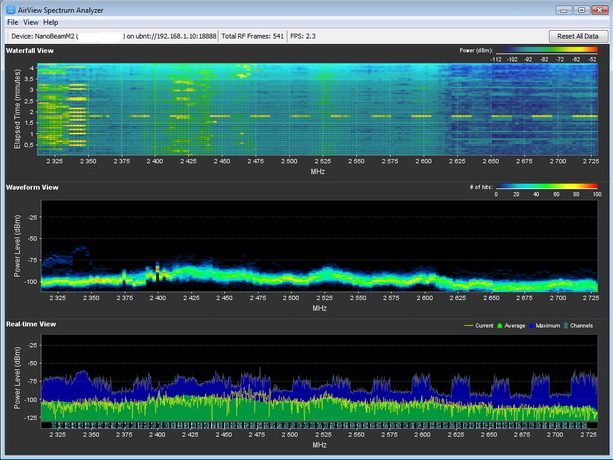Select the Waveform View panel title
The height and width of the screenshot is (460, 613).
[x=31, y=187]
